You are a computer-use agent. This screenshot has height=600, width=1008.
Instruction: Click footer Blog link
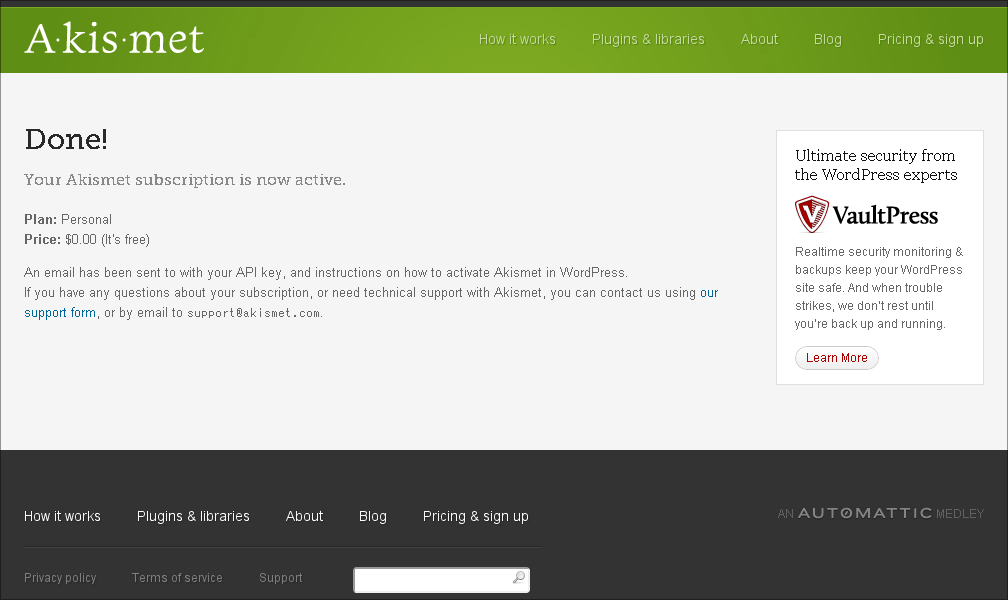373,516
